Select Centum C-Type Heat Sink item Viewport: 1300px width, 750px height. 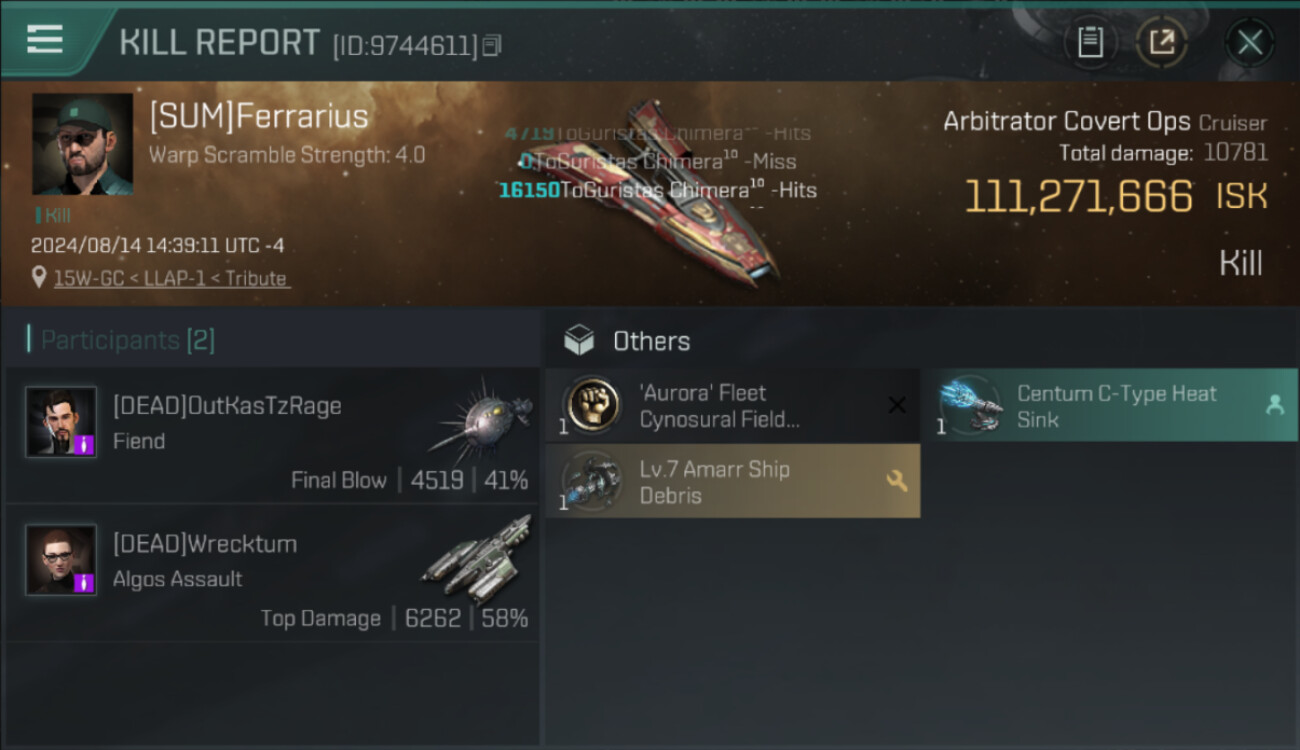coord(1116,406)
